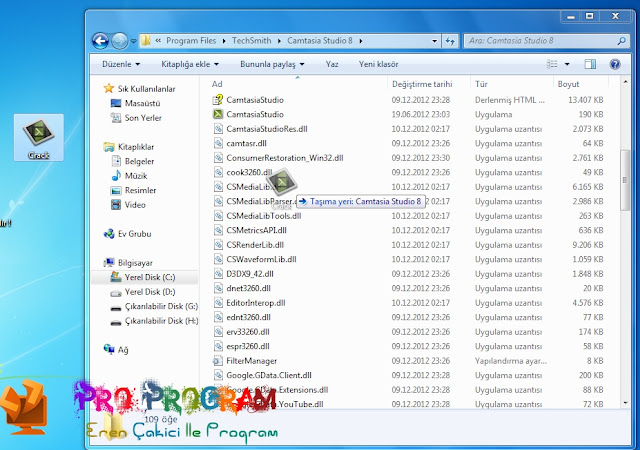Select erv33260.dll file icon
Viewport: 640px width, 450px height.
(x=218, y=332)
